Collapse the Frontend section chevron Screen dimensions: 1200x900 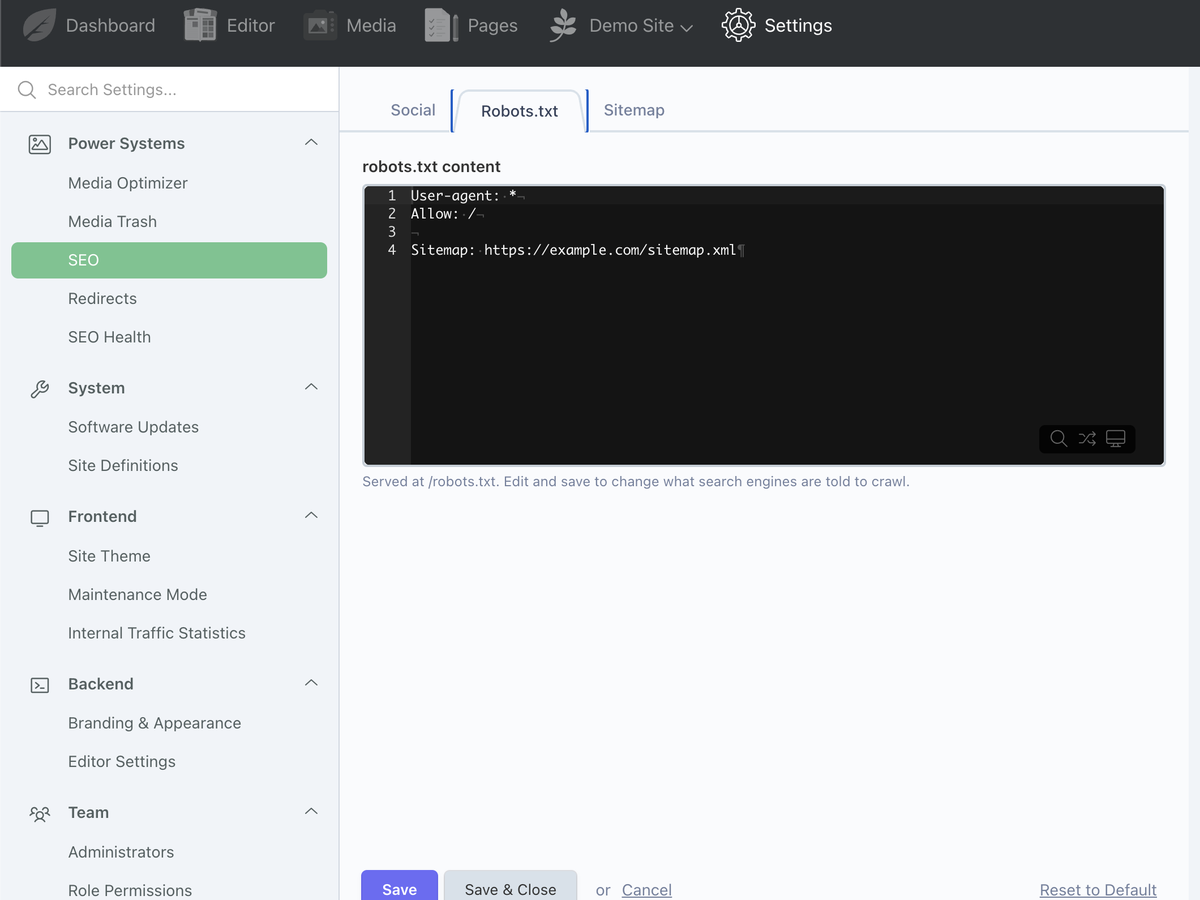coord(311,515)
